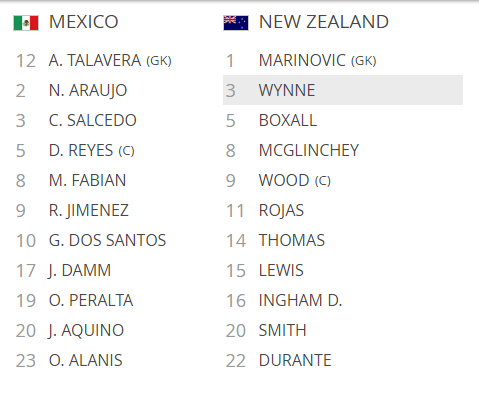Open the MEXICO team heading
The height and width of the screenshot is (397, 479).
(x=84, y=22)
